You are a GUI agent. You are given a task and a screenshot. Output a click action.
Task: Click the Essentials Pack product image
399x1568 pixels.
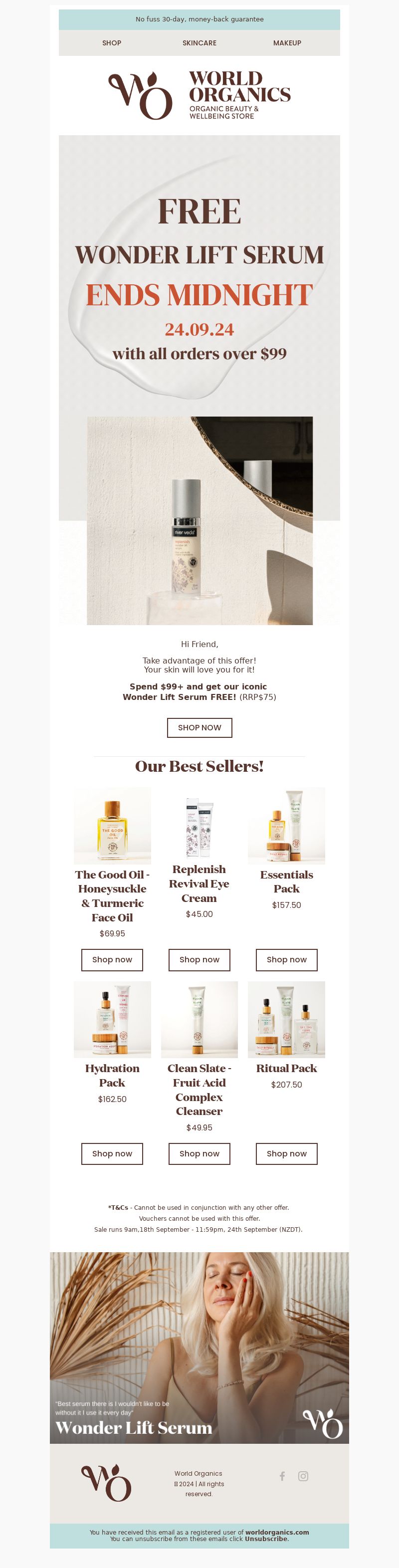point(286,825)
